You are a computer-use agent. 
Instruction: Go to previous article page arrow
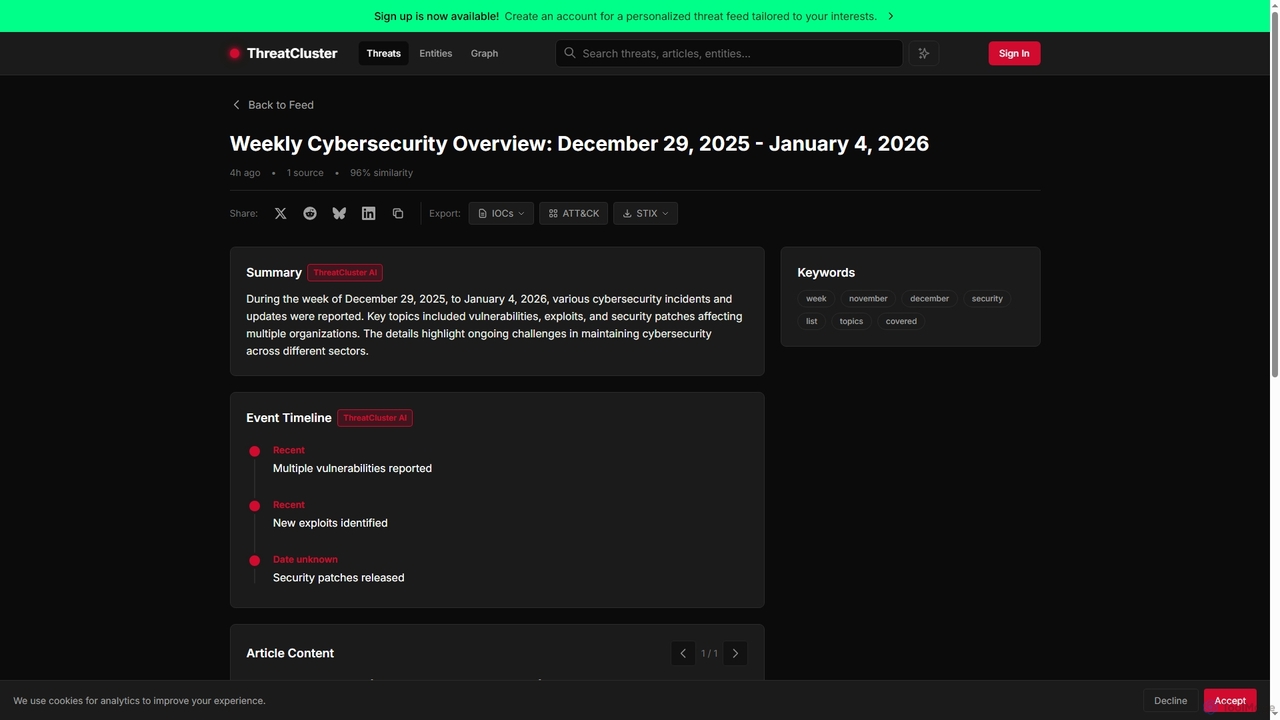(x=683, y=653)
